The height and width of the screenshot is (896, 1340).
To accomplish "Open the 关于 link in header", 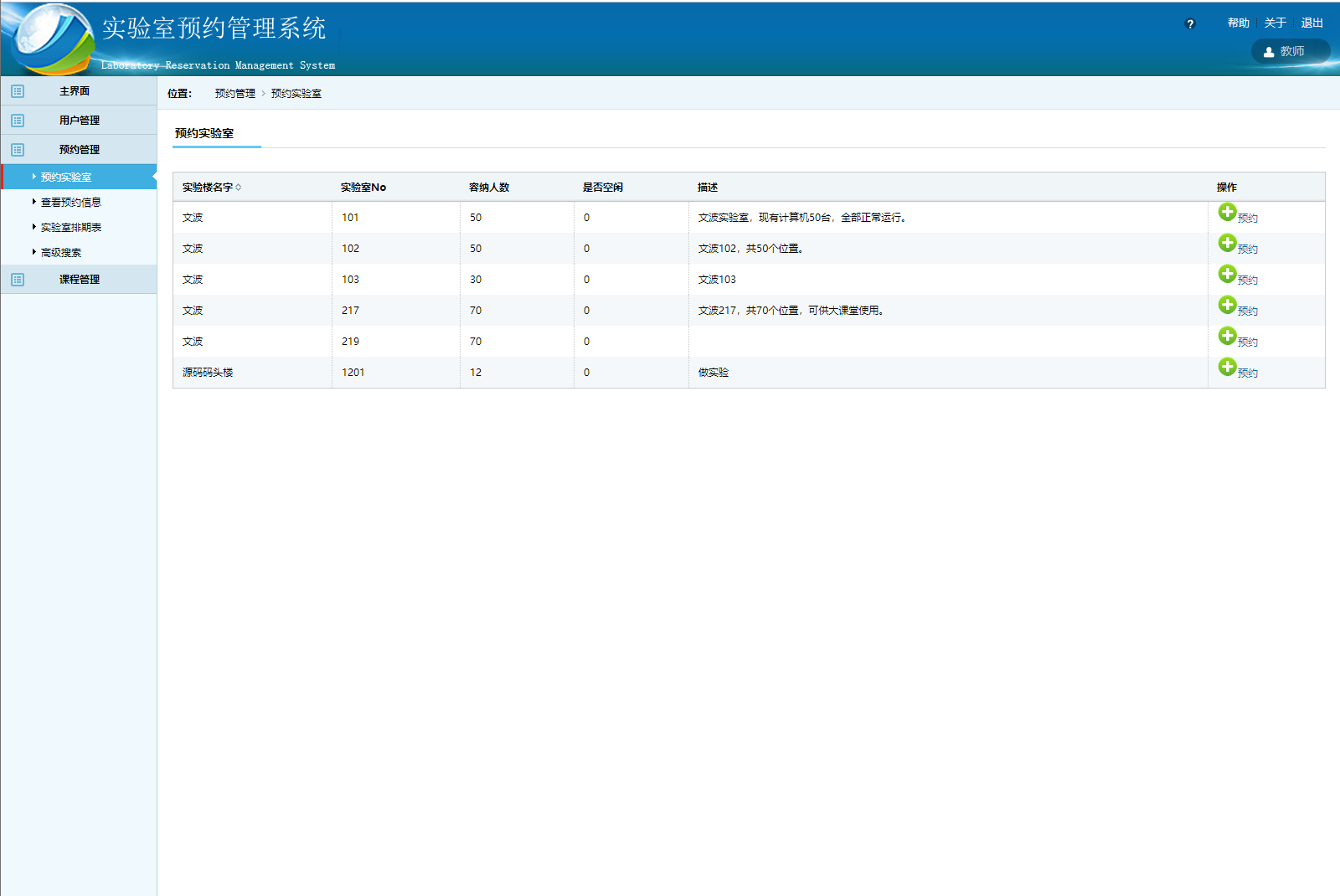I will (x=1275, y=23).
